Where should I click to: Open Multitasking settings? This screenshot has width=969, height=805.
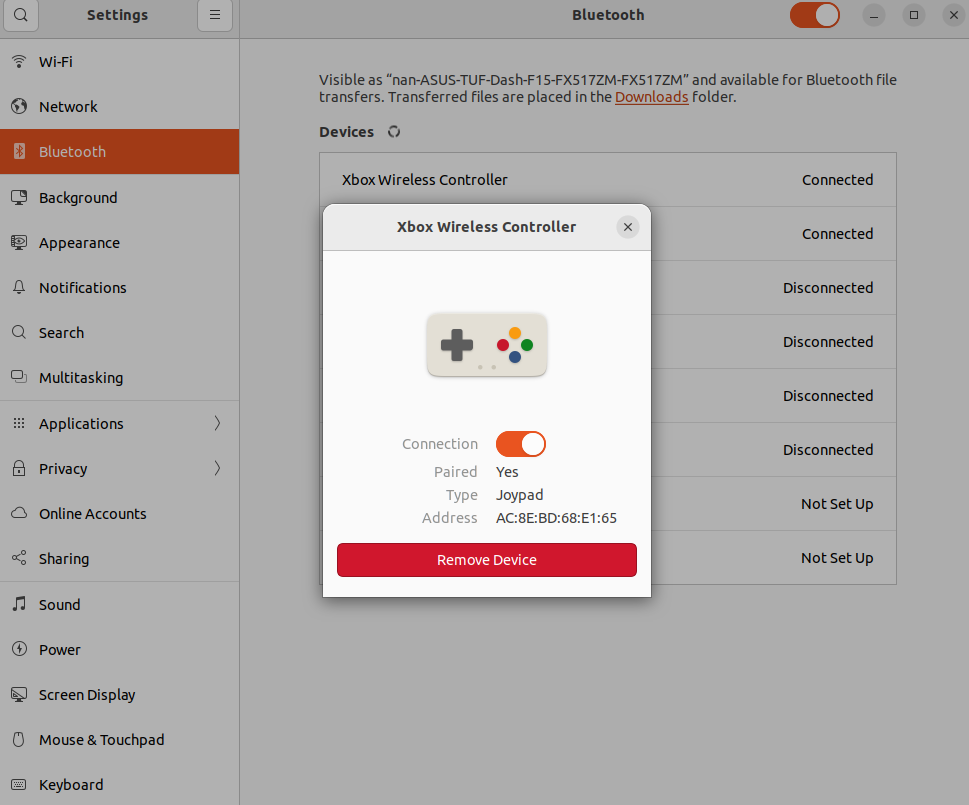119,377
